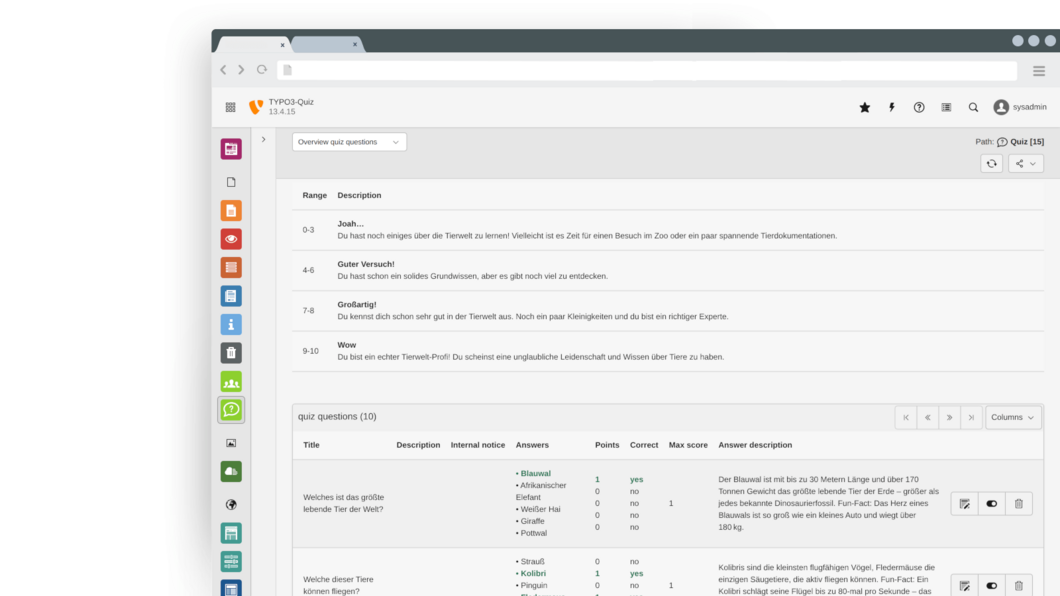The width and height of the screenshot is (1060, 596).
Task: Open the Info module in sidebar
Action: coord(231,325)
